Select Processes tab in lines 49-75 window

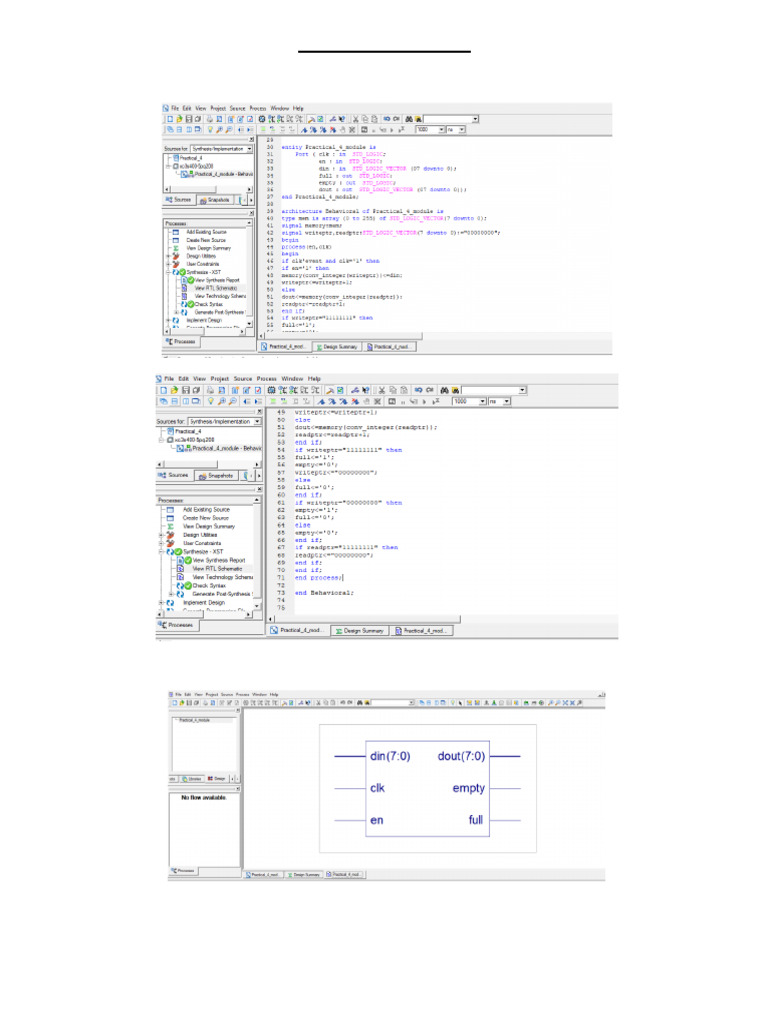[x=178, y=624]
